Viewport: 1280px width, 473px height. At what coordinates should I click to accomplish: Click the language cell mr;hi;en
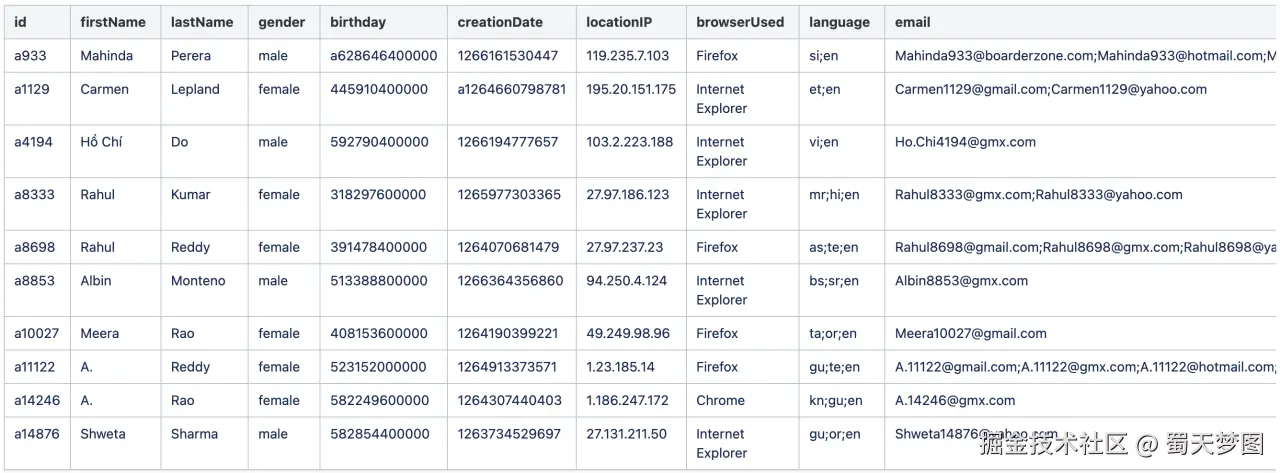pos(834,195)
